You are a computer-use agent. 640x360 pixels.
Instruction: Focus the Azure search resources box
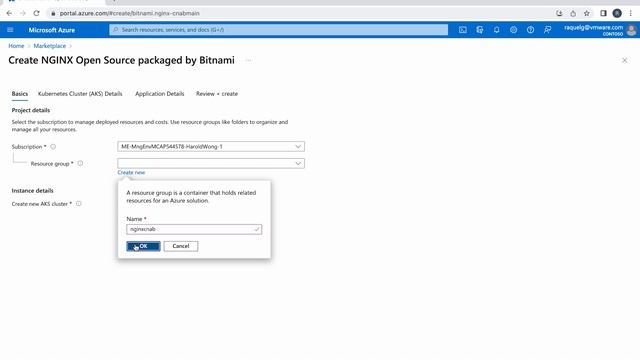(x=278, y=30)
